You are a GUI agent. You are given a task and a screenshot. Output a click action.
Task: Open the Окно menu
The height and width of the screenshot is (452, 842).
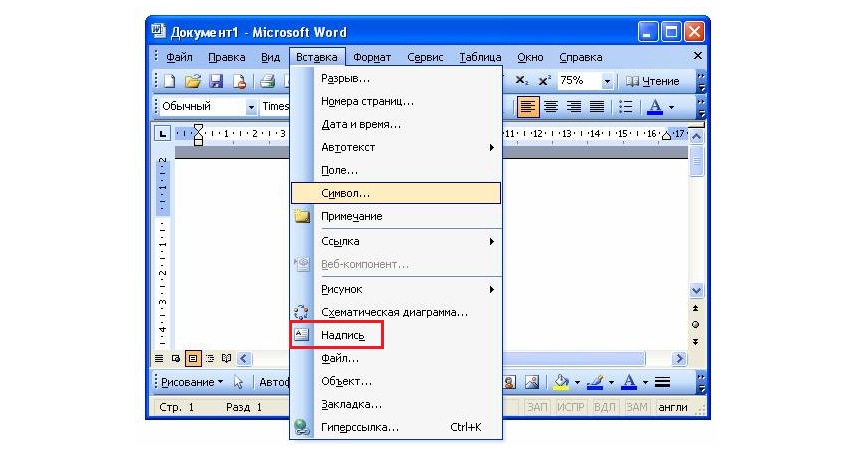(530, 57)
